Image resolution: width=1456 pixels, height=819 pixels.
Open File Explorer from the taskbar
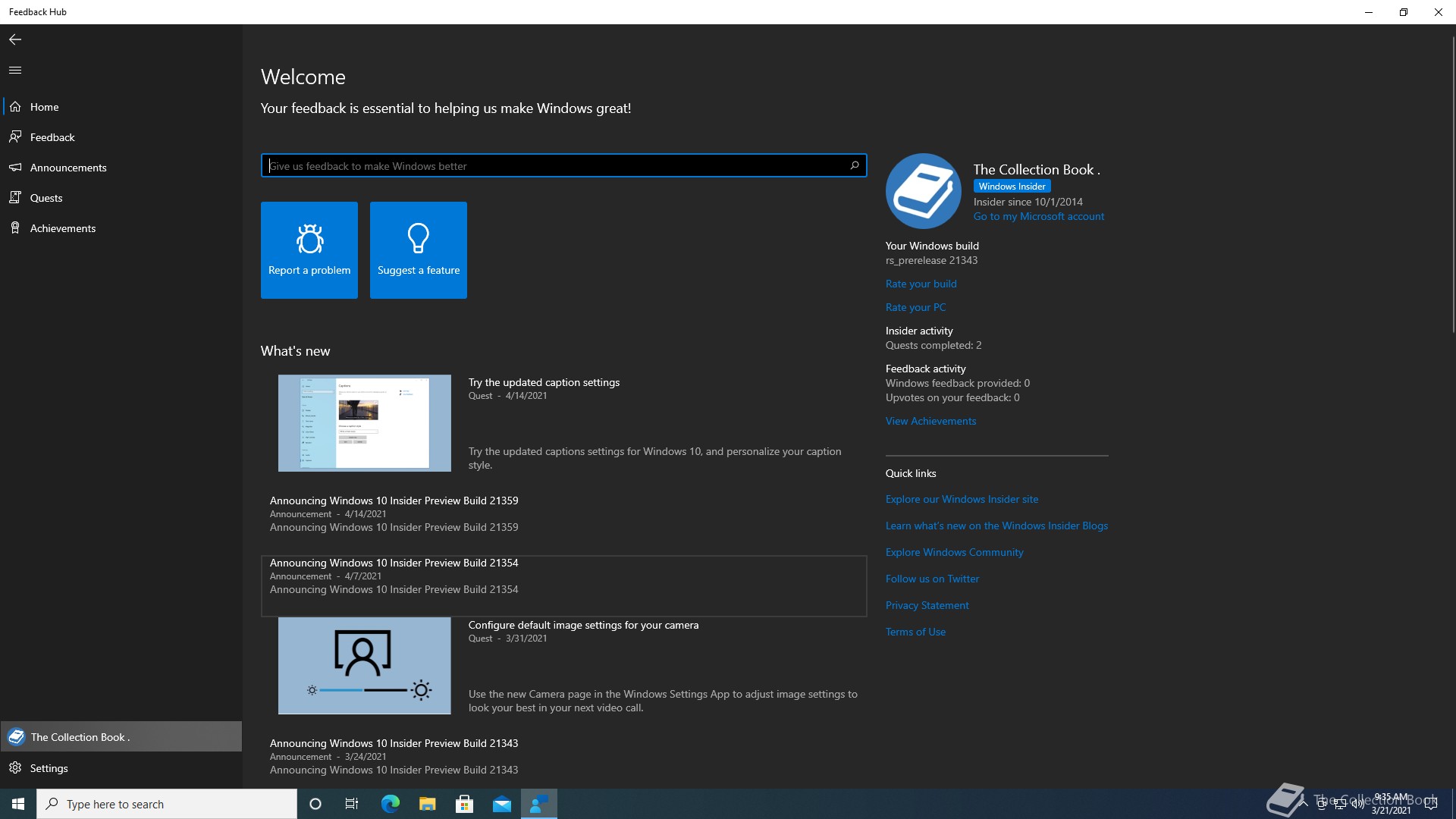pyautogui.click(x=427, y=804)
